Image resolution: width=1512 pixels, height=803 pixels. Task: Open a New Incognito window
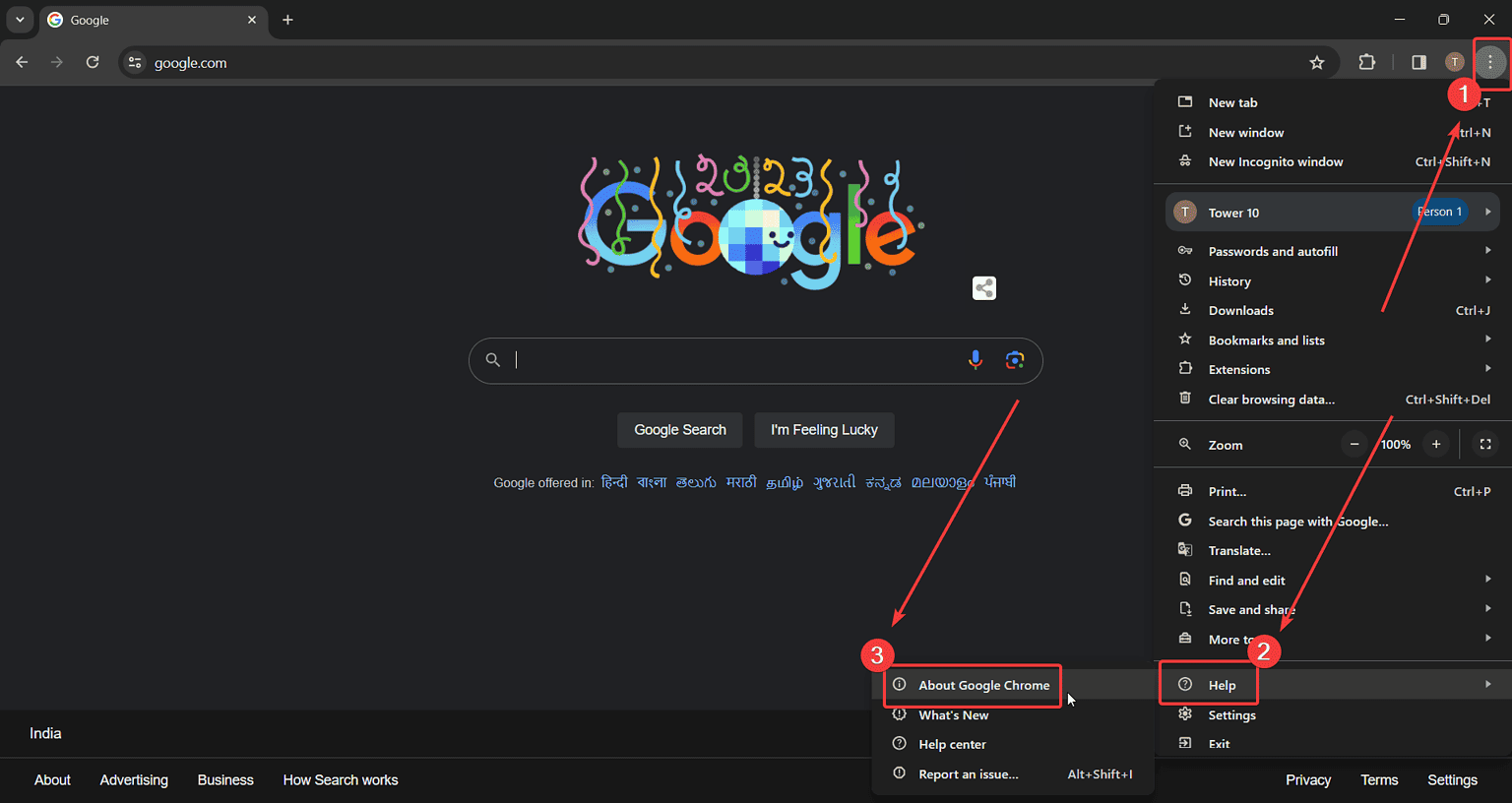(x=1333, y=161)
